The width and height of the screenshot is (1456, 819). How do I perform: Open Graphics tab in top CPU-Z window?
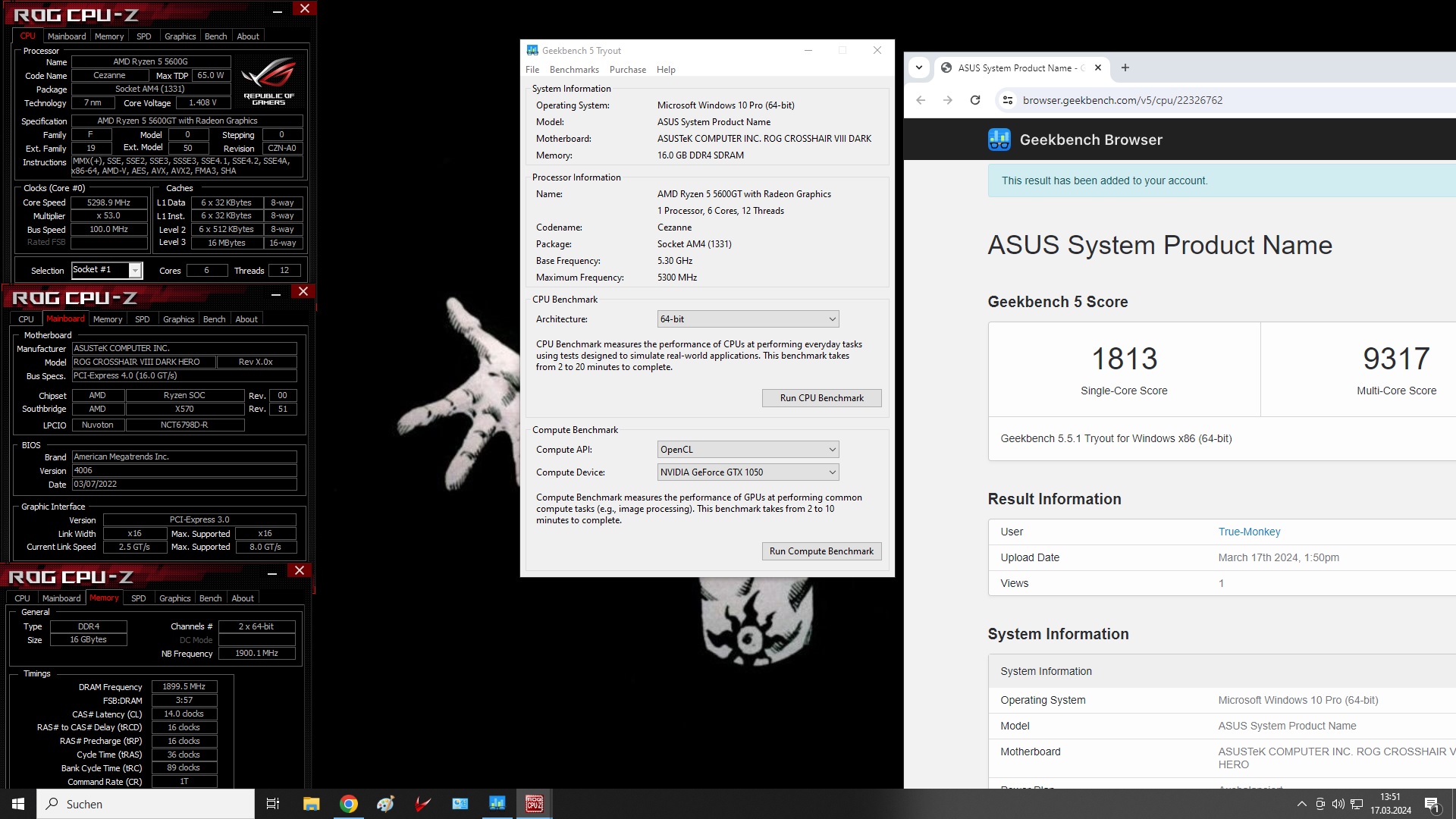tap(180, 36)
